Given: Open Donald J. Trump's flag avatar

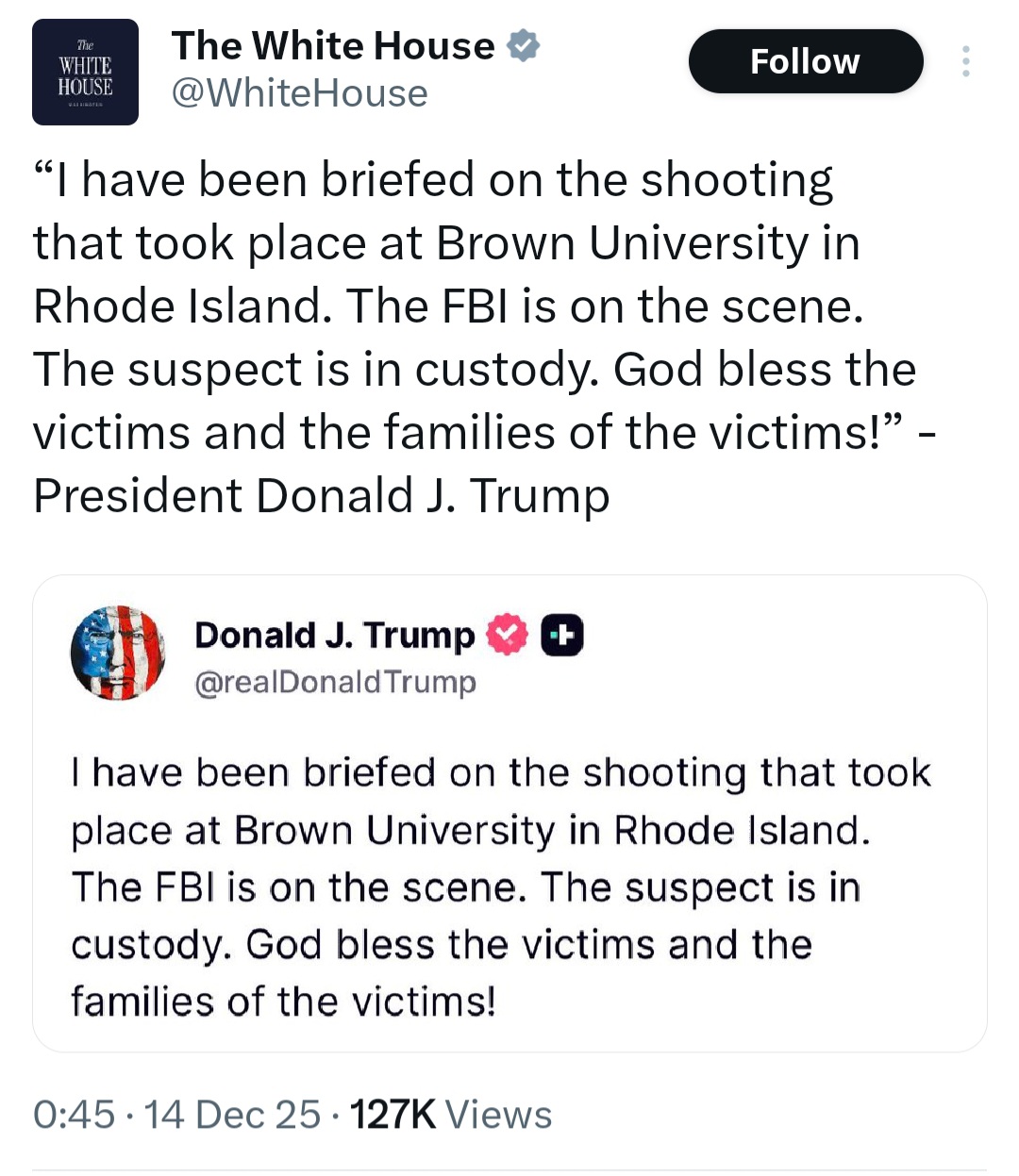Looking at the screenshot, I should [117, 653].
